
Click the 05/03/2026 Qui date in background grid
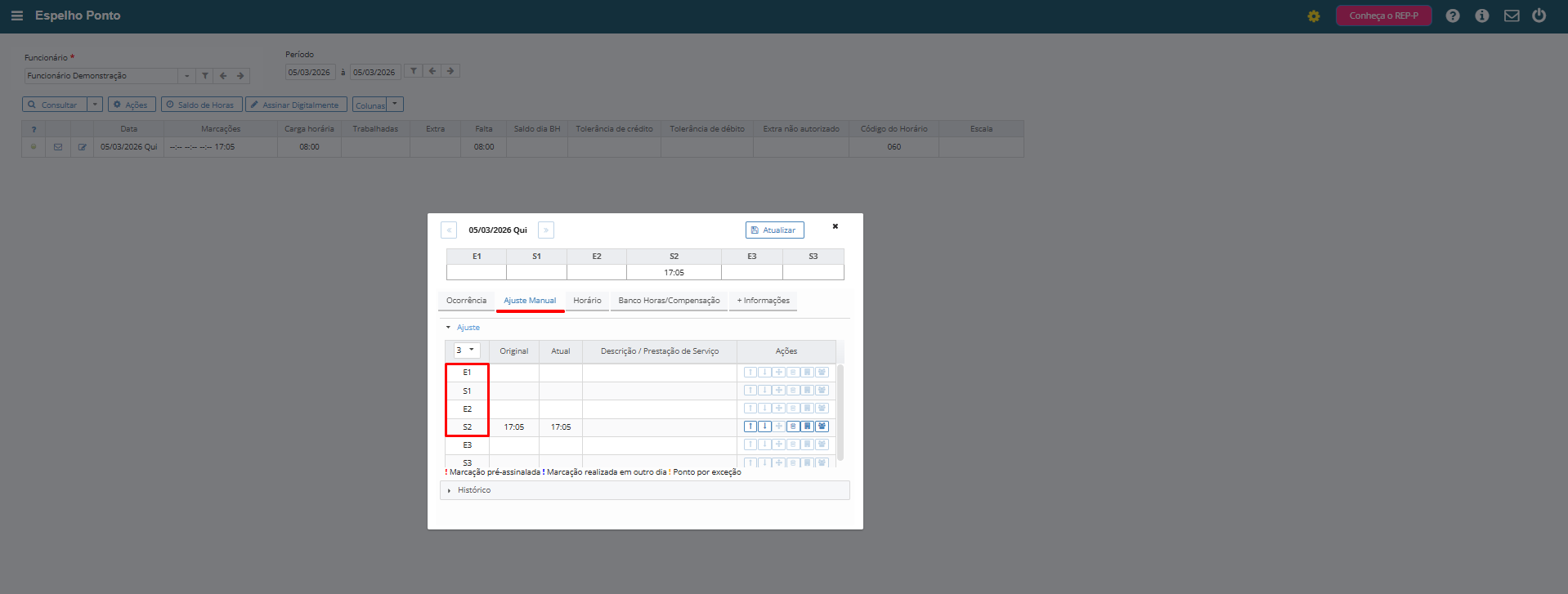(x=128, y=147)
